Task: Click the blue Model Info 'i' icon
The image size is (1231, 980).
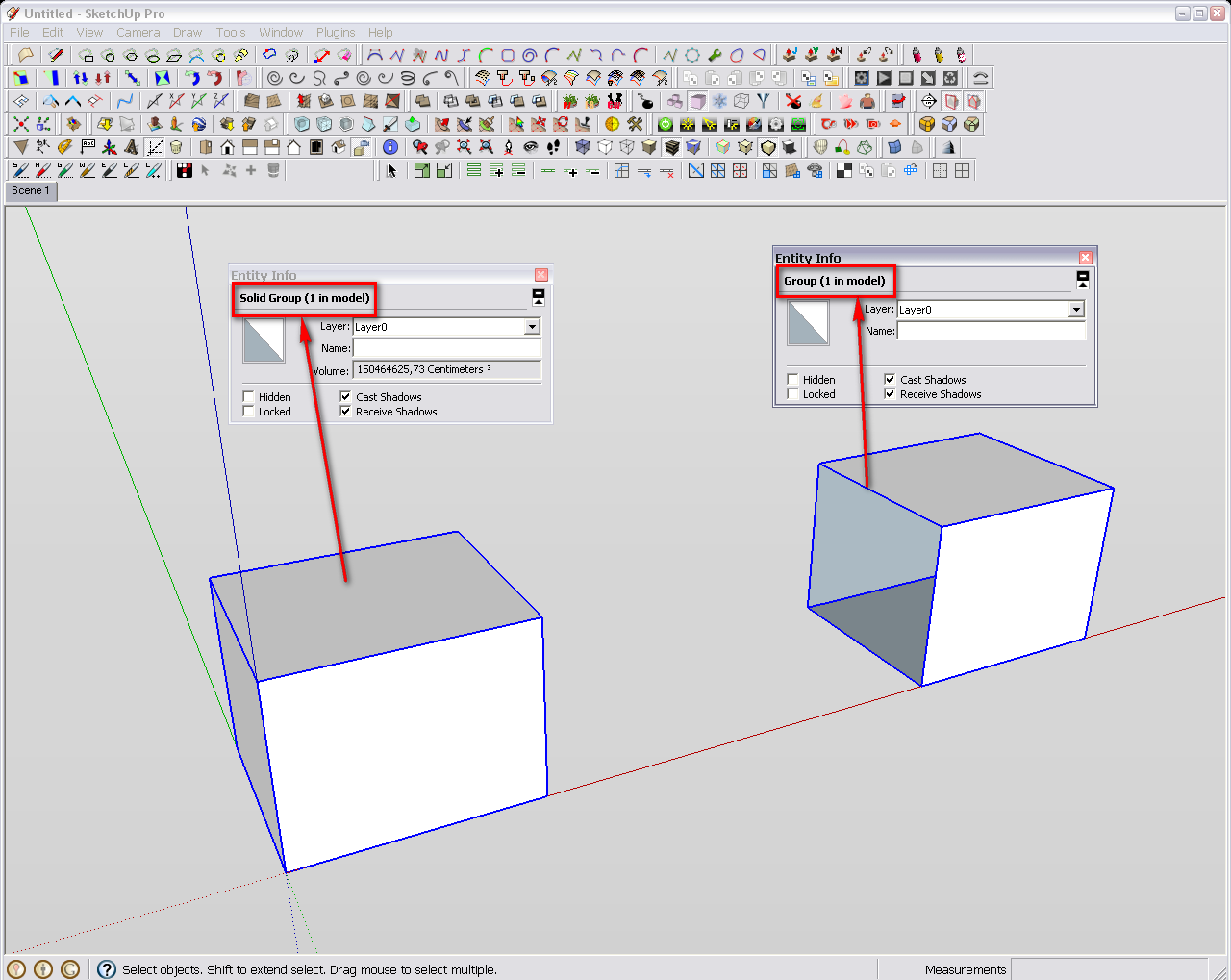Action: (x=390, y=147)
